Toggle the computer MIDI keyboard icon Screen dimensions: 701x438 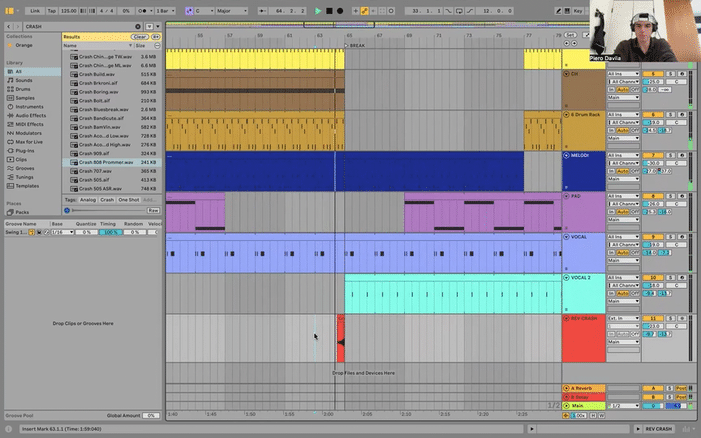tap(567, 11)
